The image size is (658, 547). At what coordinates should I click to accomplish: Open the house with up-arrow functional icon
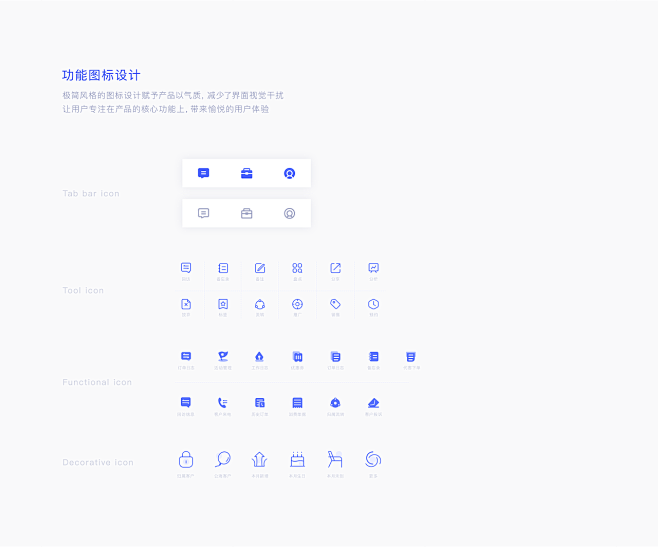259,356
